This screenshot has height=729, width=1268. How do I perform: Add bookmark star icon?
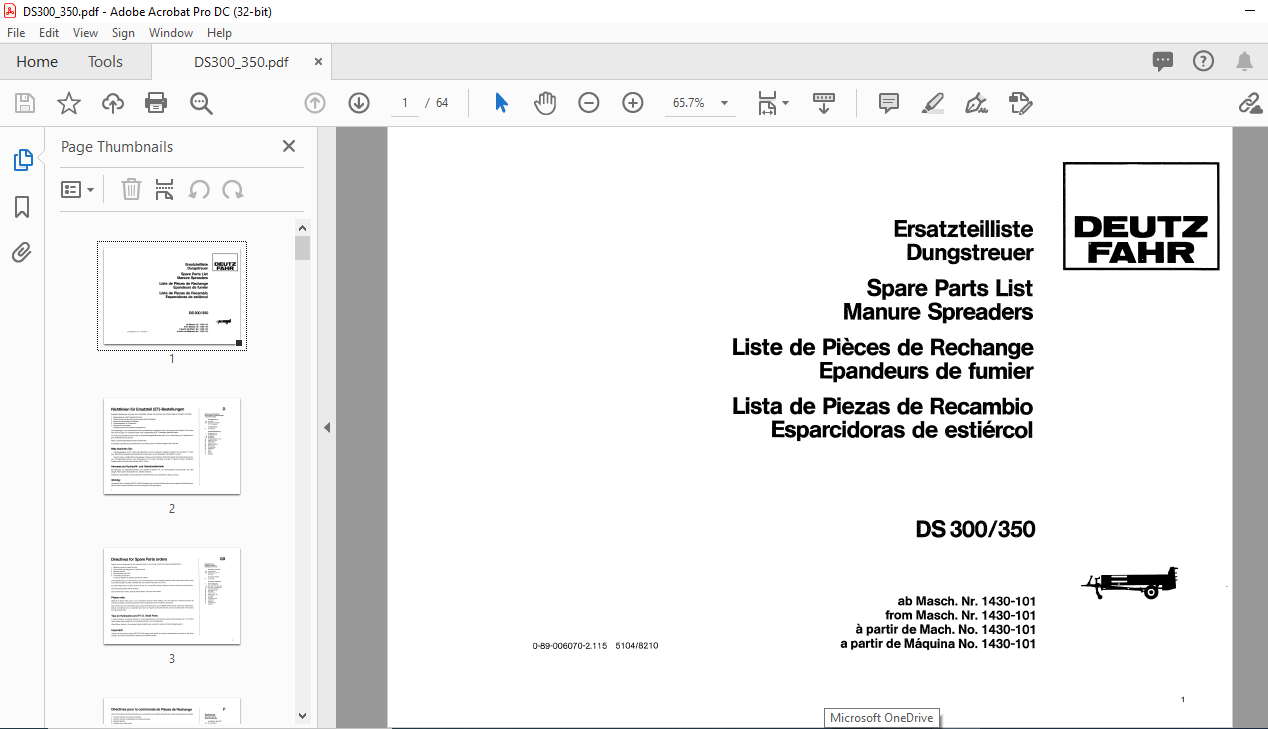68,103
